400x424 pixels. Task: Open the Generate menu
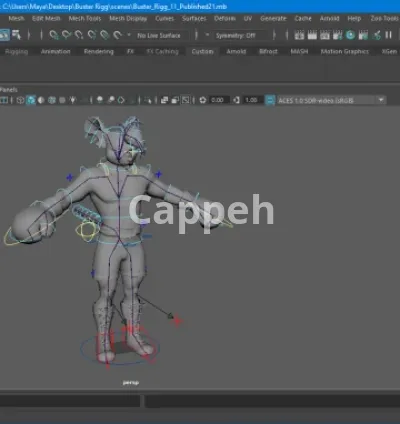(273, 19)
